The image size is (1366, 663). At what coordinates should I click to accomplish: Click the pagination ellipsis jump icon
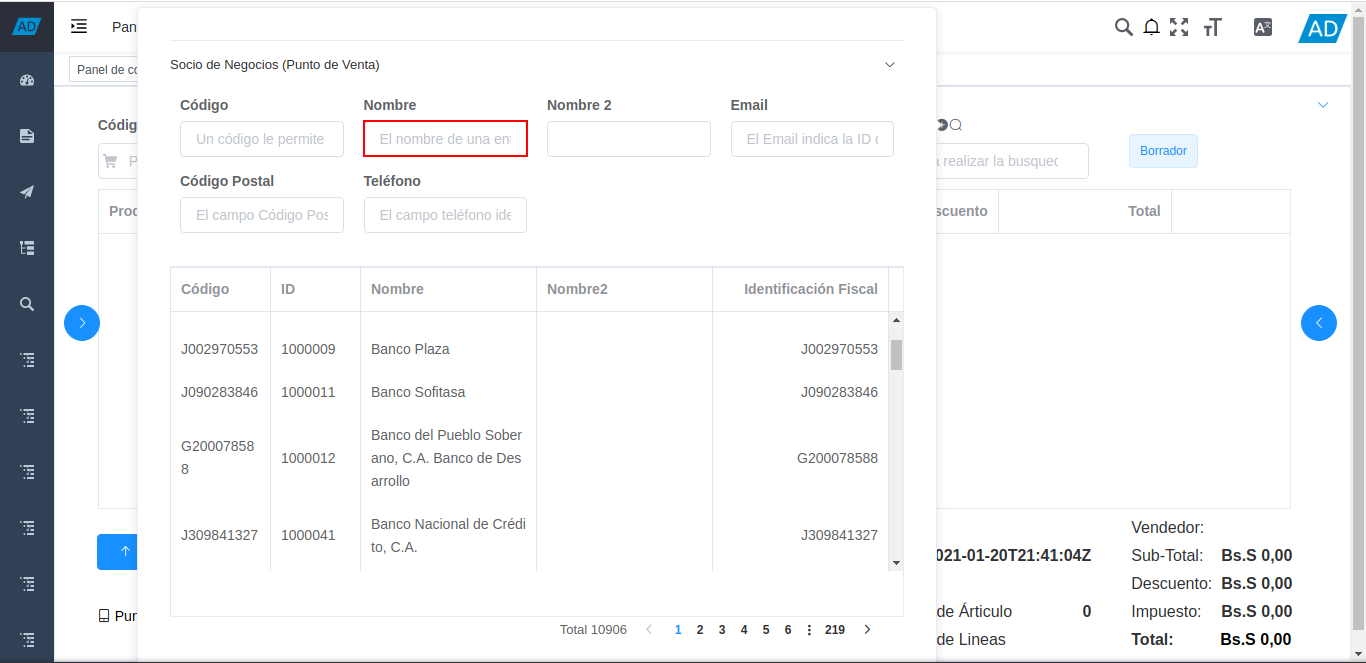point(809,630)
